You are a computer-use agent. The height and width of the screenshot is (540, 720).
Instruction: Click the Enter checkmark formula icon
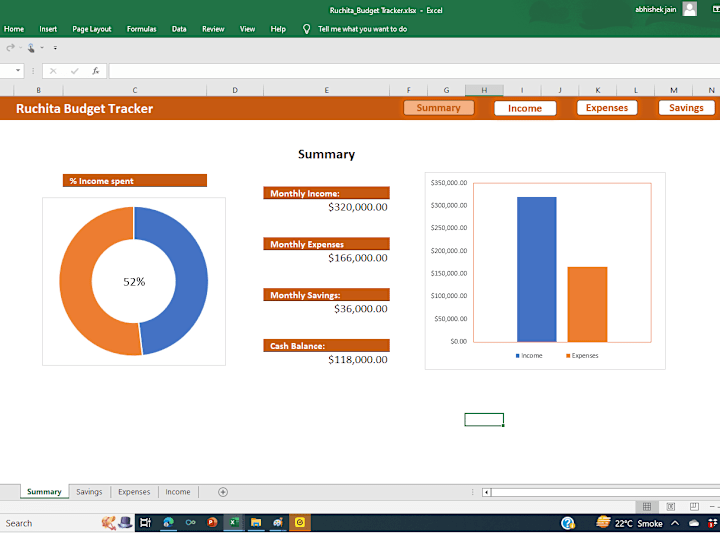(74, 71)
